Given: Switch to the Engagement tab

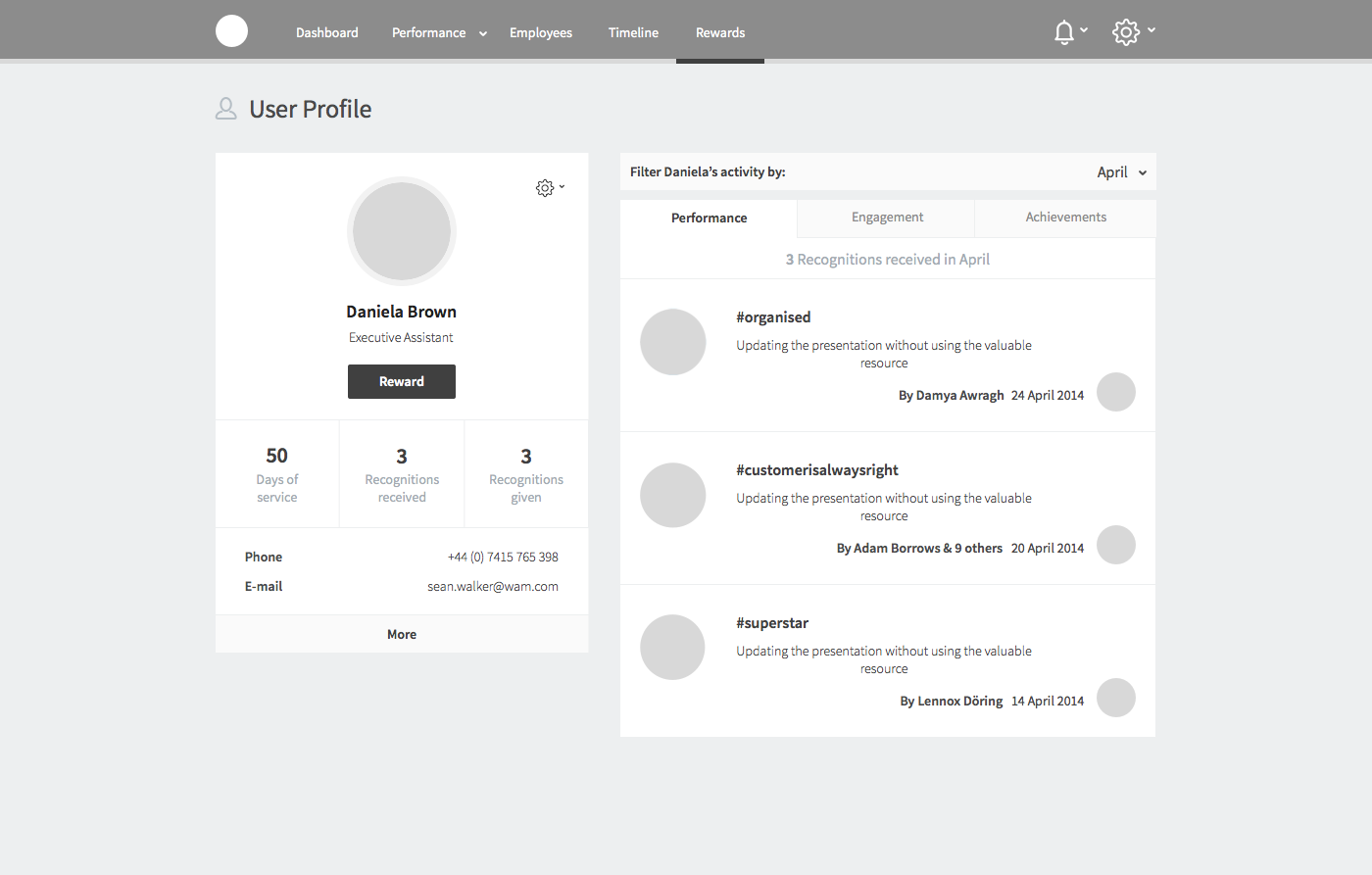Looking at the screenshot, I should [x=887, y=218].
